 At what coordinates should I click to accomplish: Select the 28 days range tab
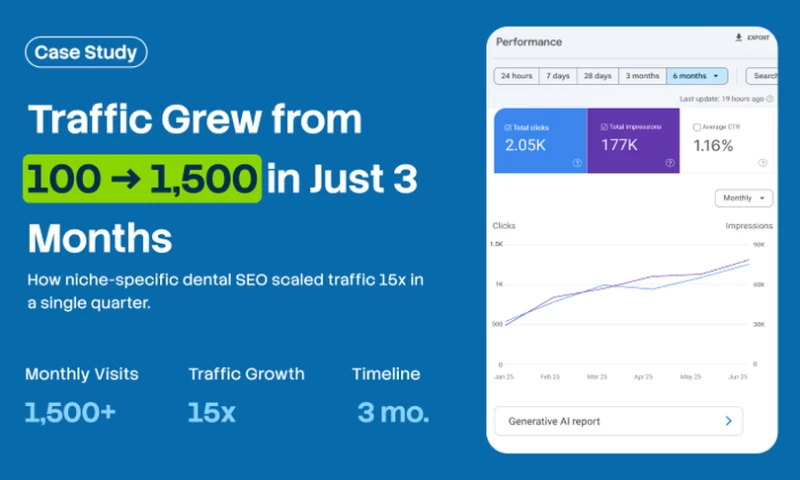click(598, 76)
